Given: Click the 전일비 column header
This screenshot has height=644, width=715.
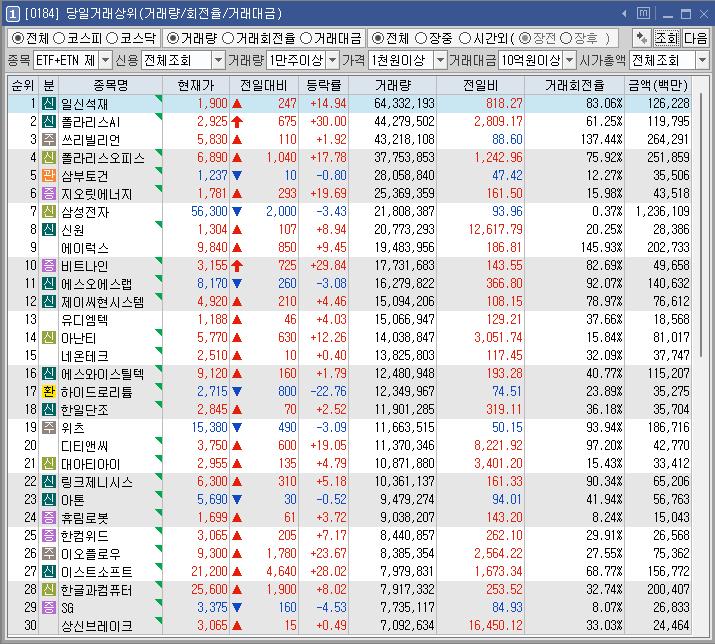Looking at the screenshot, I should [x=480, y=85].
